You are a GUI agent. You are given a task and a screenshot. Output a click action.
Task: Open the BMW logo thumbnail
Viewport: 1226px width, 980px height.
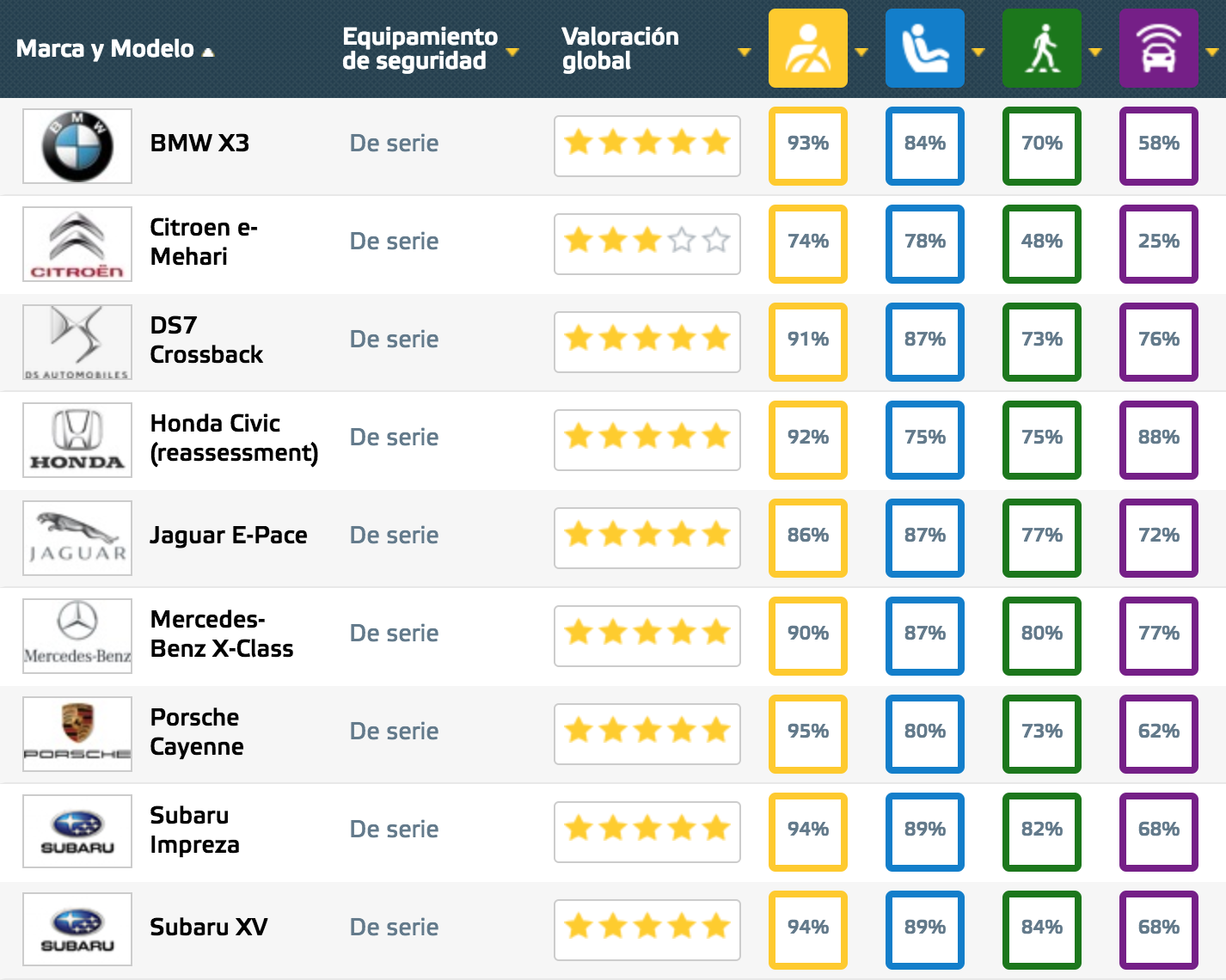point(77,146)
